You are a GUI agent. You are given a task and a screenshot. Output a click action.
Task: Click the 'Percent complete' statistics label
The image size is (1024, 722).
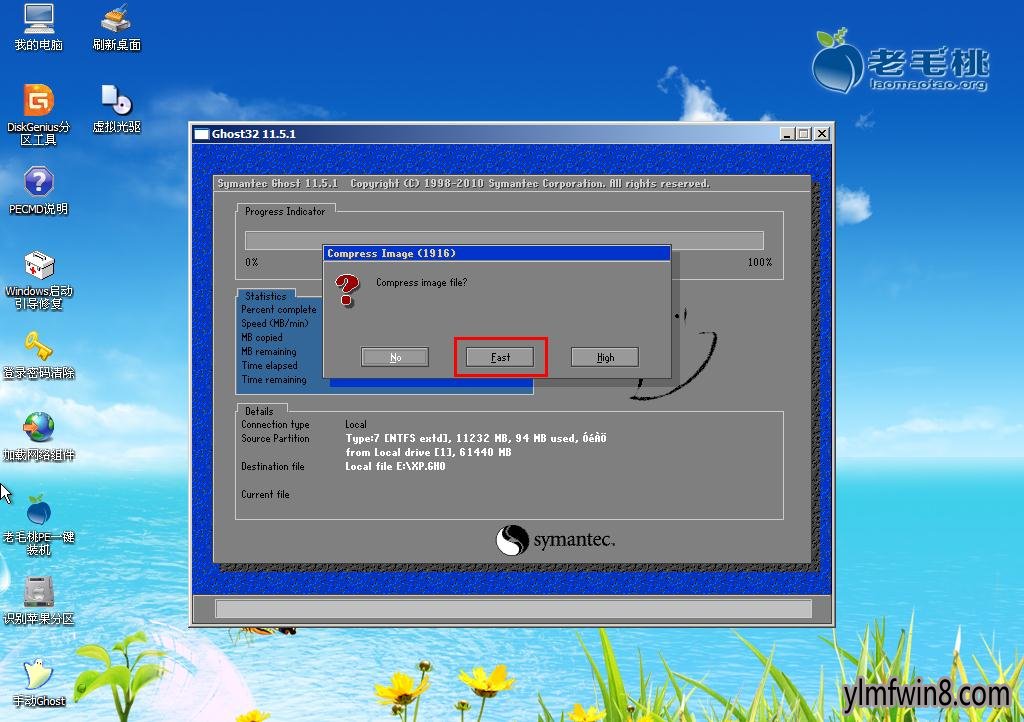click(x=279, y=309)
